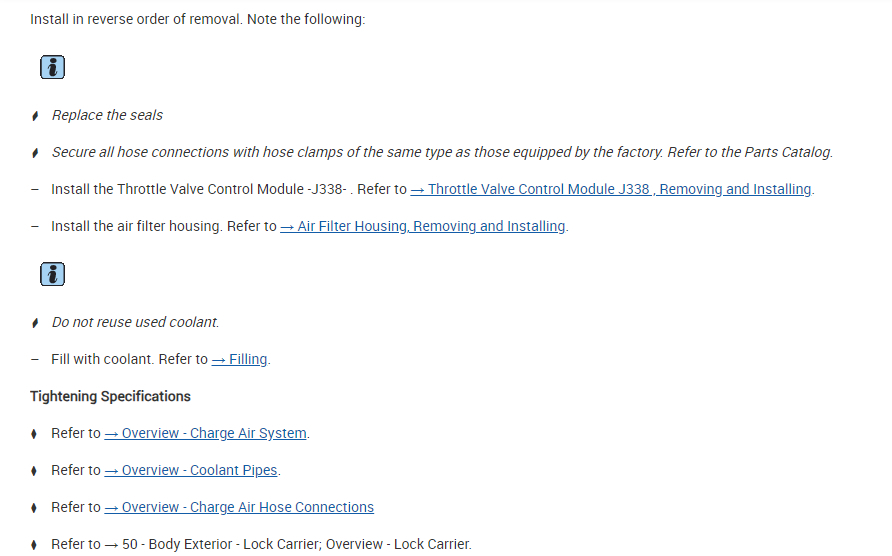Open Overview - Charge Air System link

[206, 433]
